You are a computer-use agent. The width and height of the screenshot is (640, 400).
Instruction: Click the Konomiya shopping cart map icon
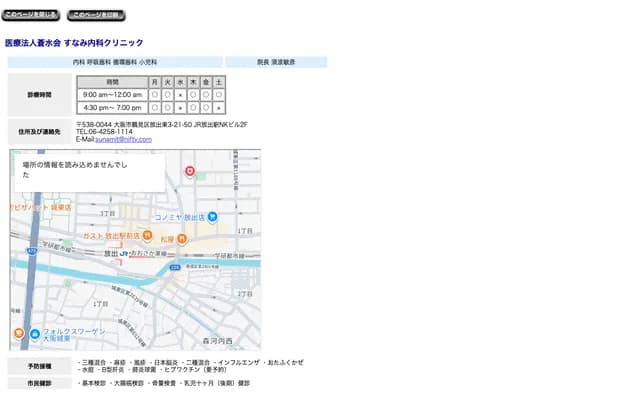point(212,217)
